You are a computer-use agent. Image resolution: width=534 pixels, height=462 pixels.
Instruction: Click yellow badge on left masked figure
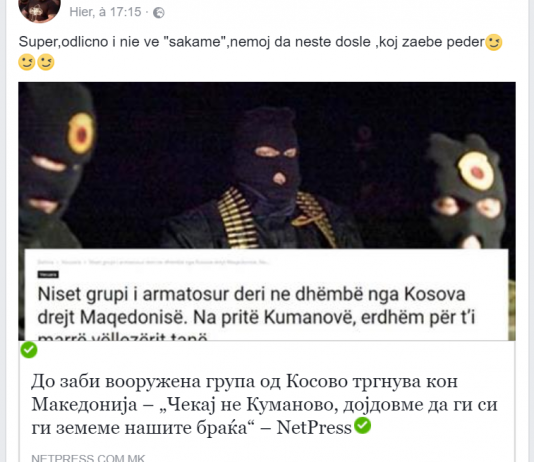tap(81, 133)
